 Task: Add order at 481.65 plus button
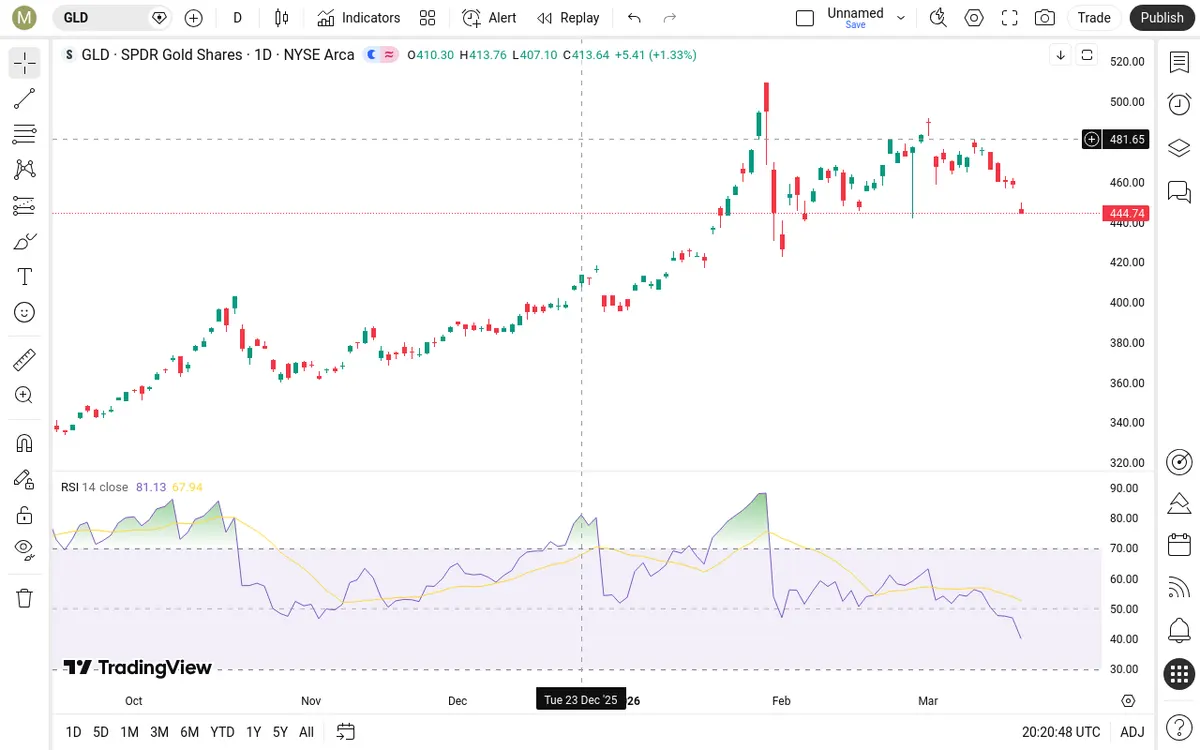tap(1092, 139)
